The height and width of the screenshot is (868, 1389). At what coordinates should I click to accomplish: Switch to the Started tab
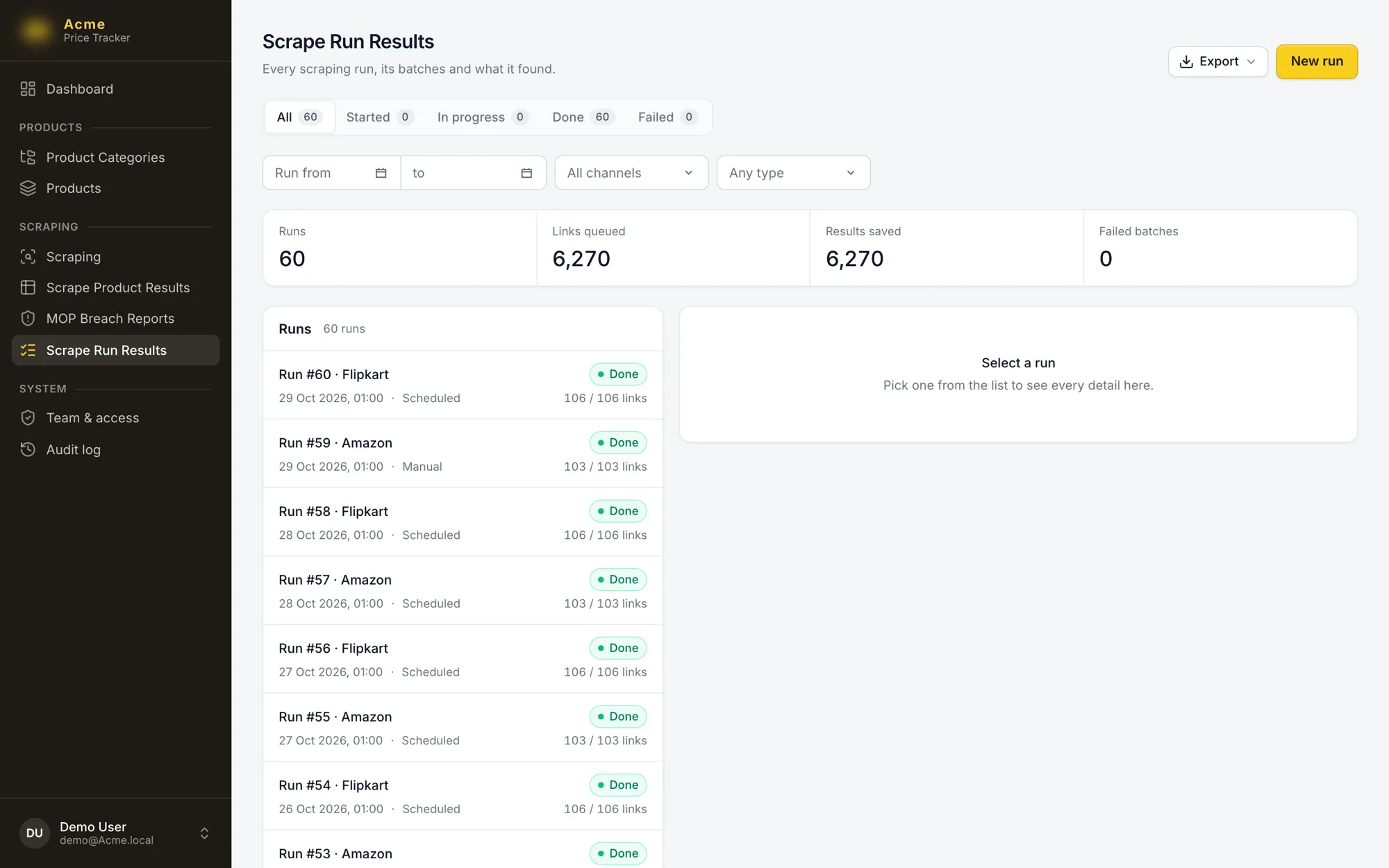click(380, 117)
